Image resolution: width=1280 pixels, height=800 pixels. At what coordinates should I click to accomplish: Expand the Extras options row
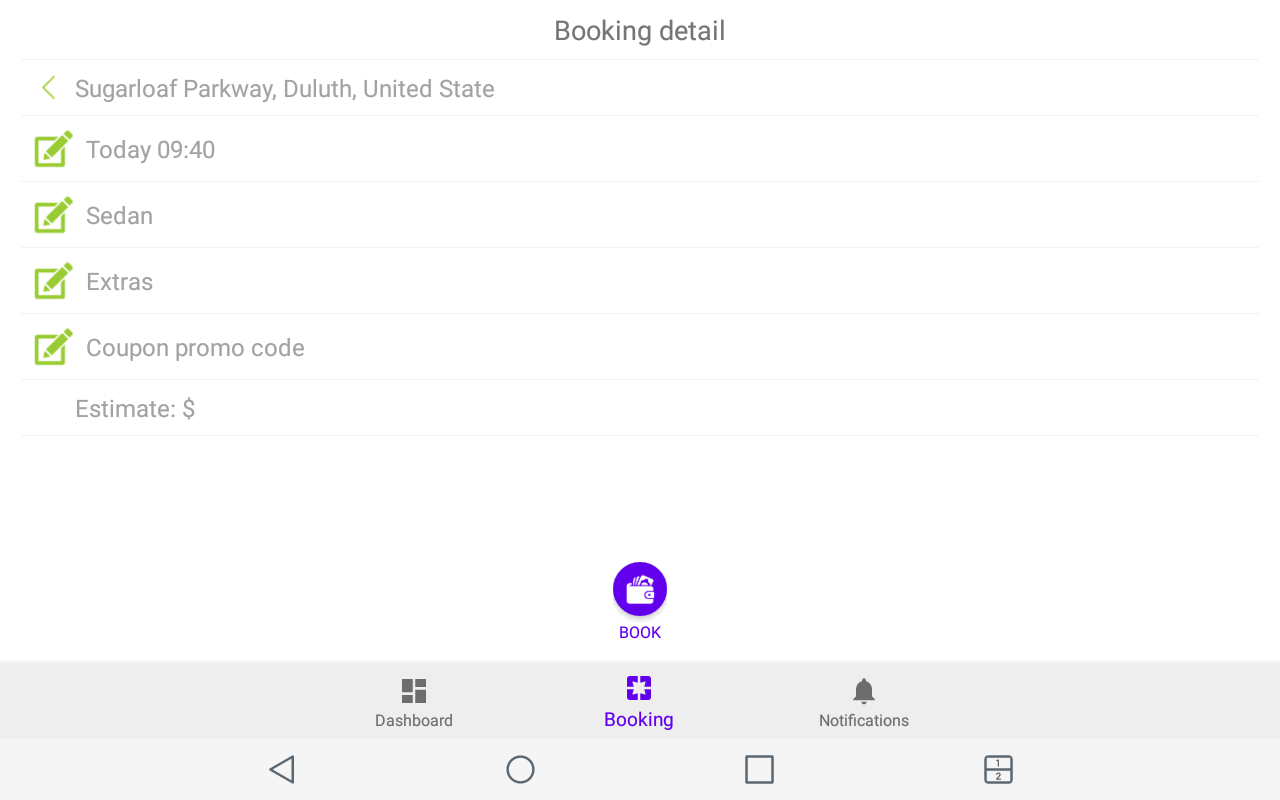click(640, 281)
